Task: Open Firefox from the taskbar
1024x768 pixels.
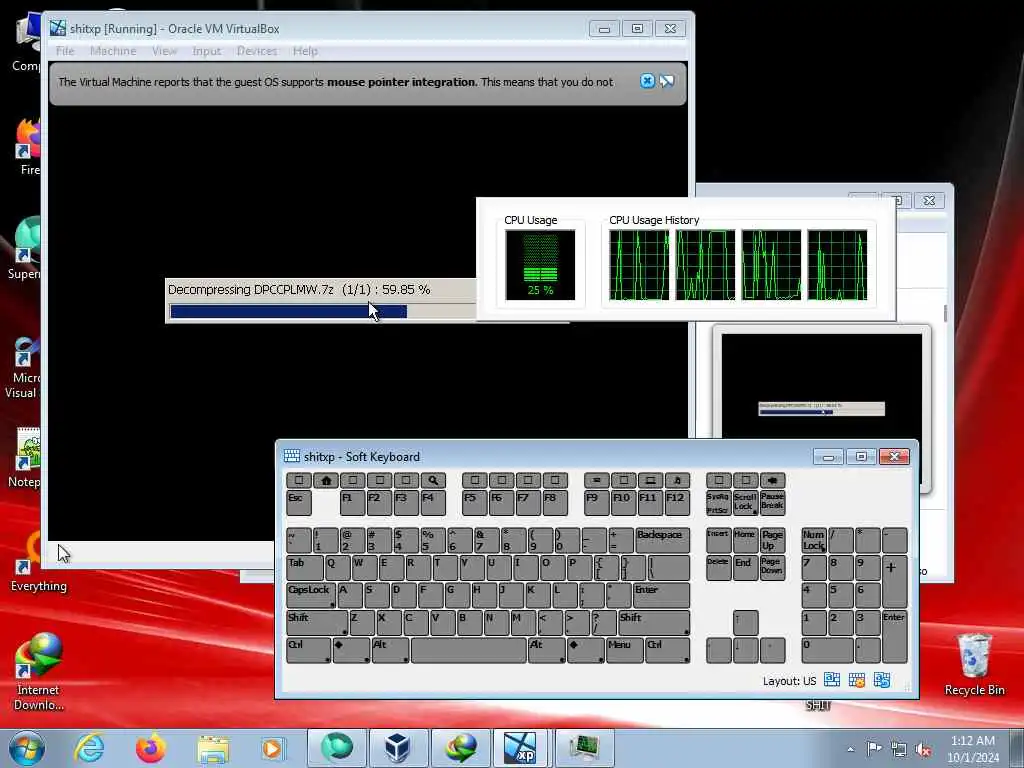Action: [150, 748]
